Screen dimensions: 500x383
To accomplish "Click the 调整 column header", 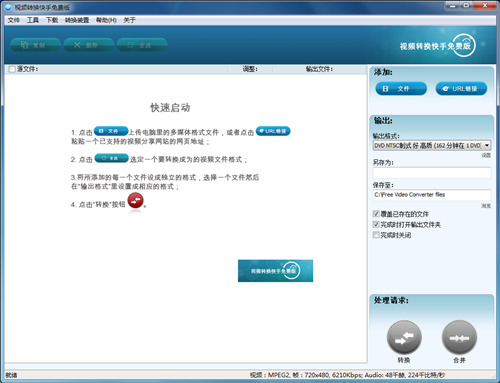I will pyautogui.click(x=250, y=69).
